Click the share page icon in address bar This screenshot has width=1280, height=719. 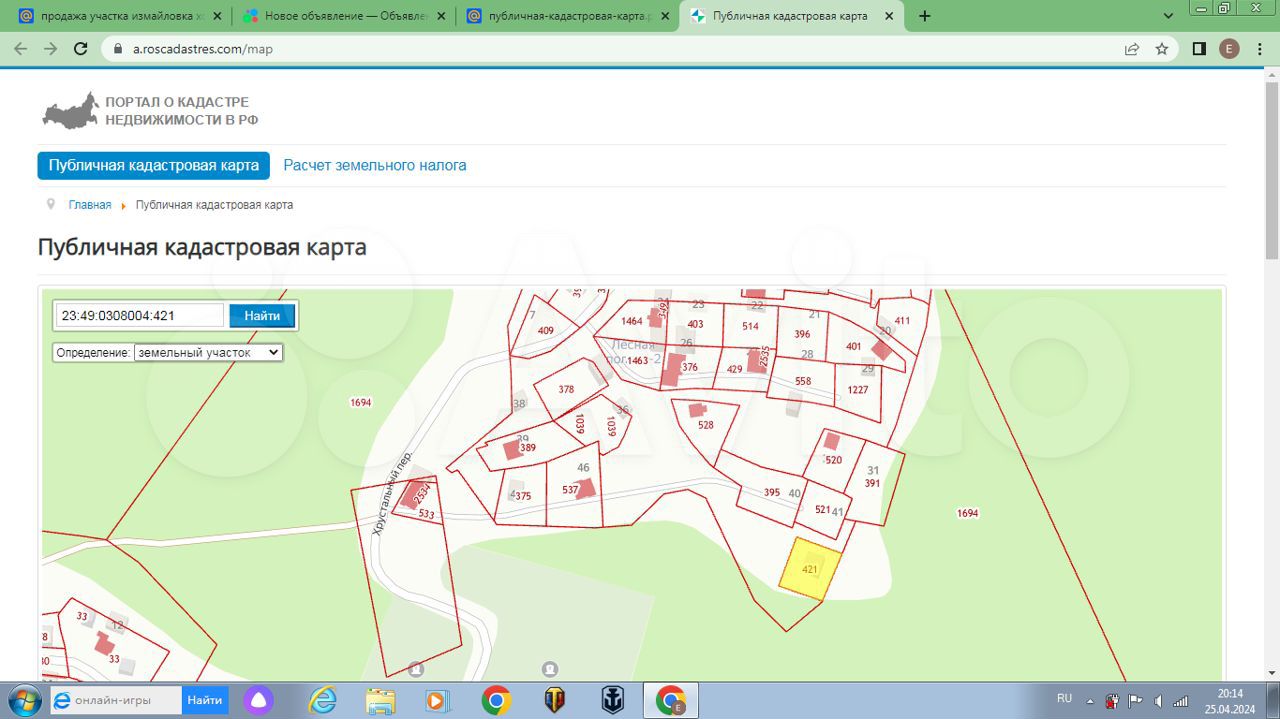point(1132,48)
